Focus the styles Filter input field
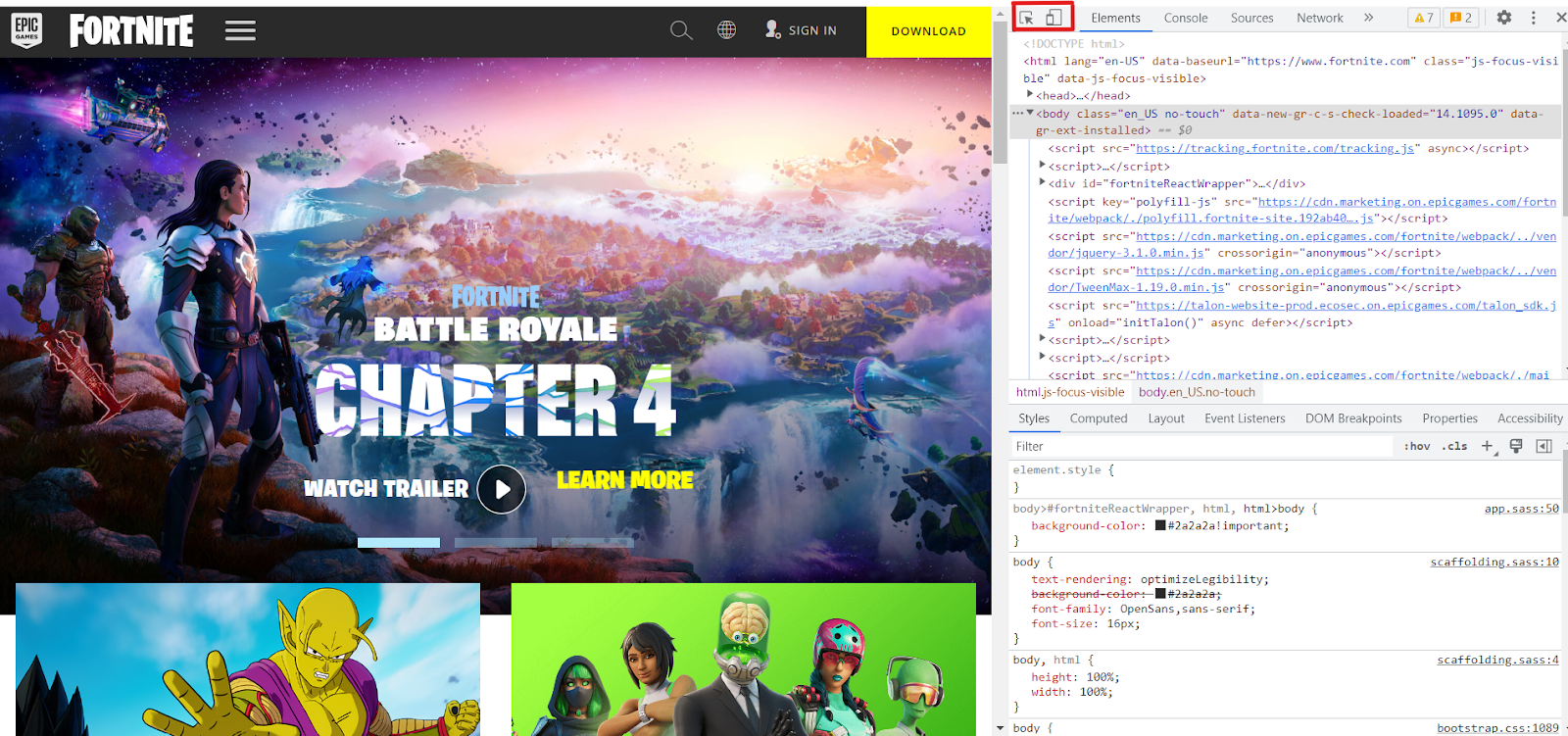This screenshot has height=736, width=1568. (x=1202, y=446)
